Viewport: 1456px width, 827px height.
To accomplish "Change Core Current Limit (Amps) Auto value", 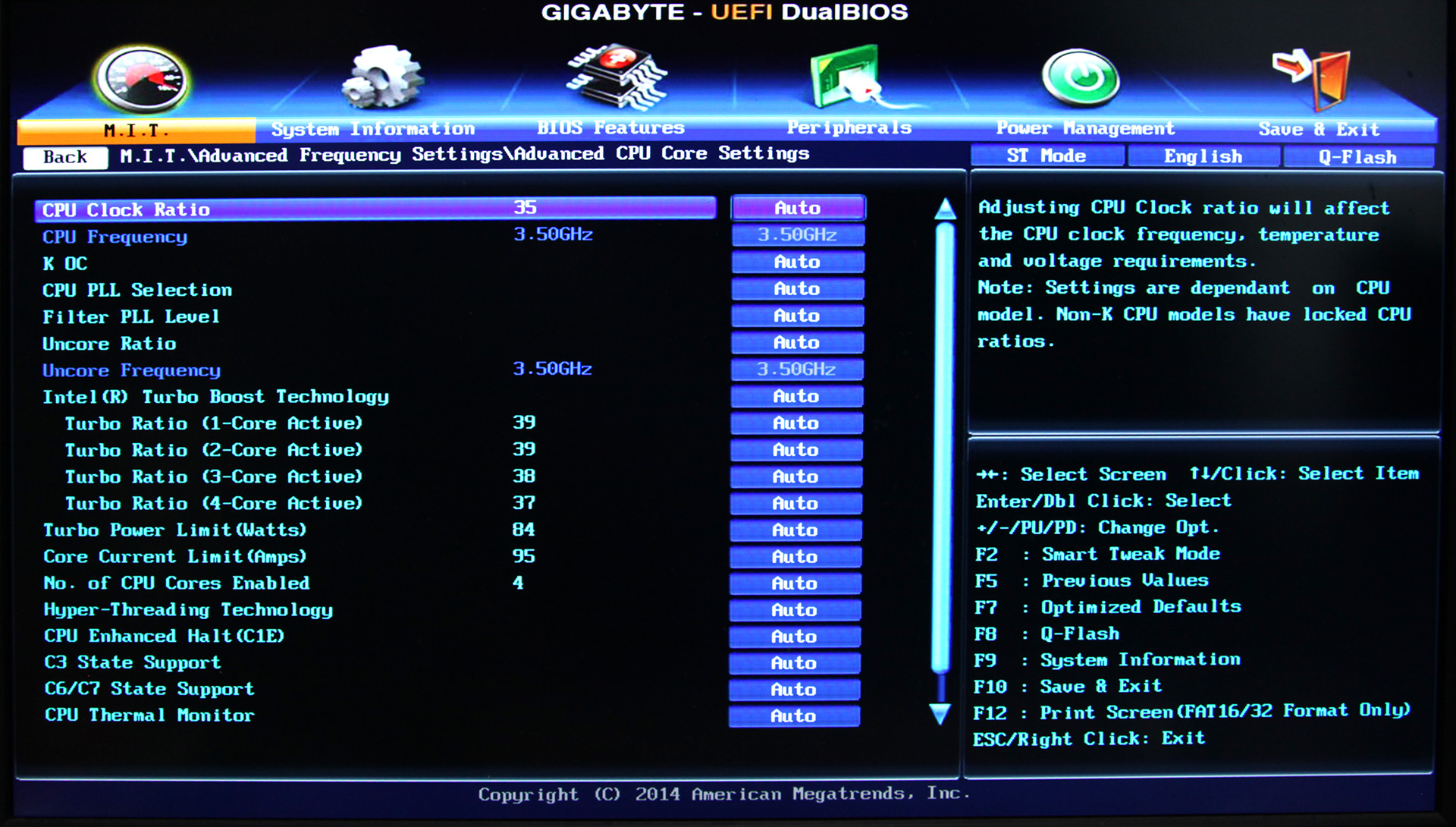I will pyautogui.click(x=795, y=557).
